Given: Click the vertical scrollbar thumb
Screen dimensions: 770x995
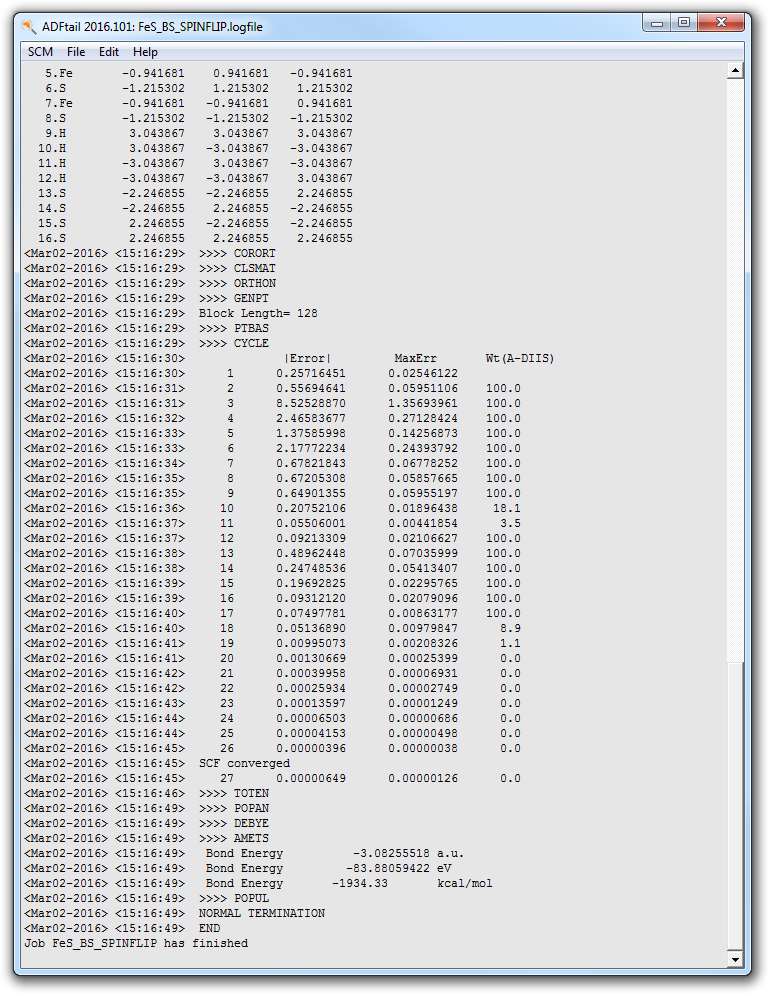Looking at the screenshot, I should (735, 806).
